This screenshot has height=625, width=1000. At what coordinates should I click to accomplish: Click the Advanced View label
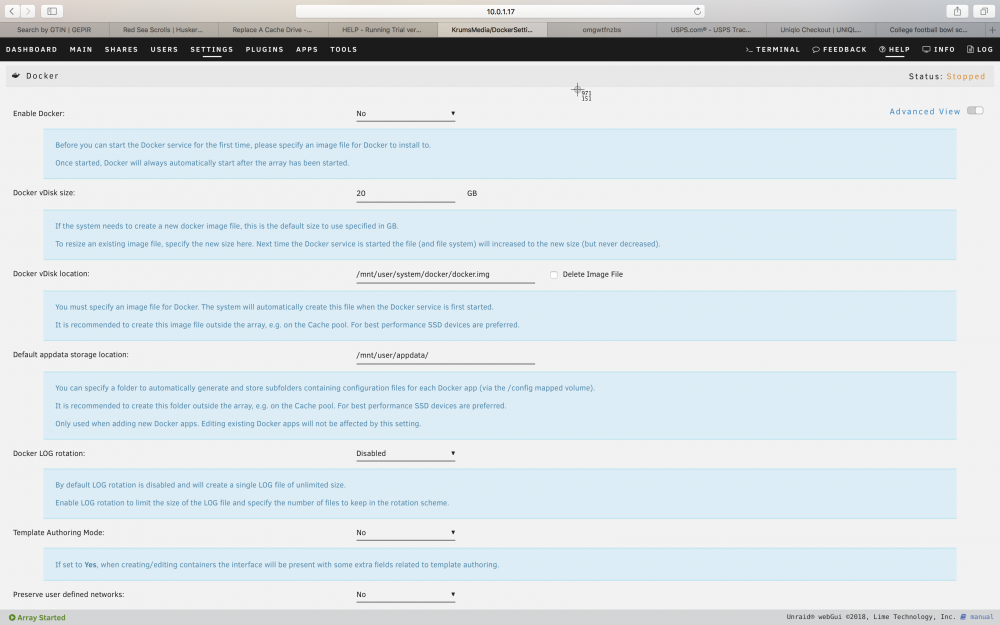tap(925, 111)
